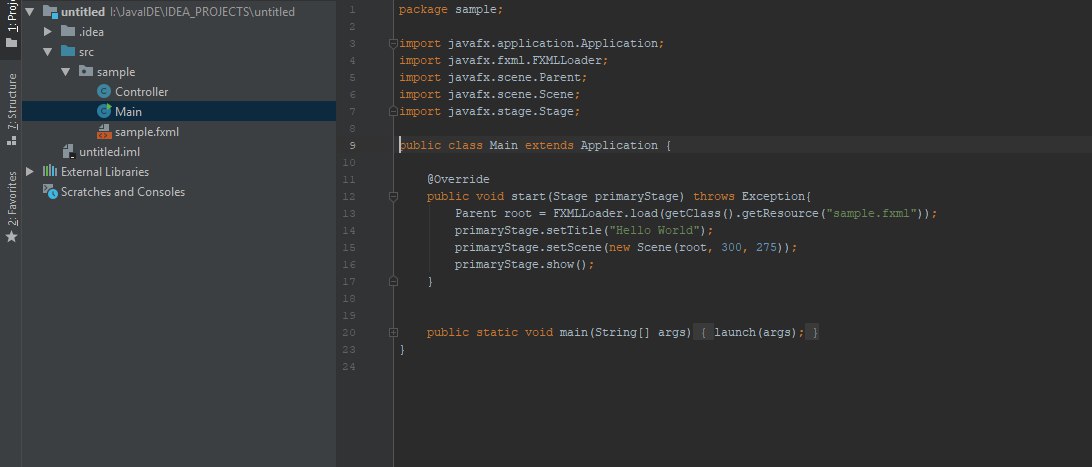Click the sample package folder icon
This screenshot has height=467, width=1092.
(86, 71)
